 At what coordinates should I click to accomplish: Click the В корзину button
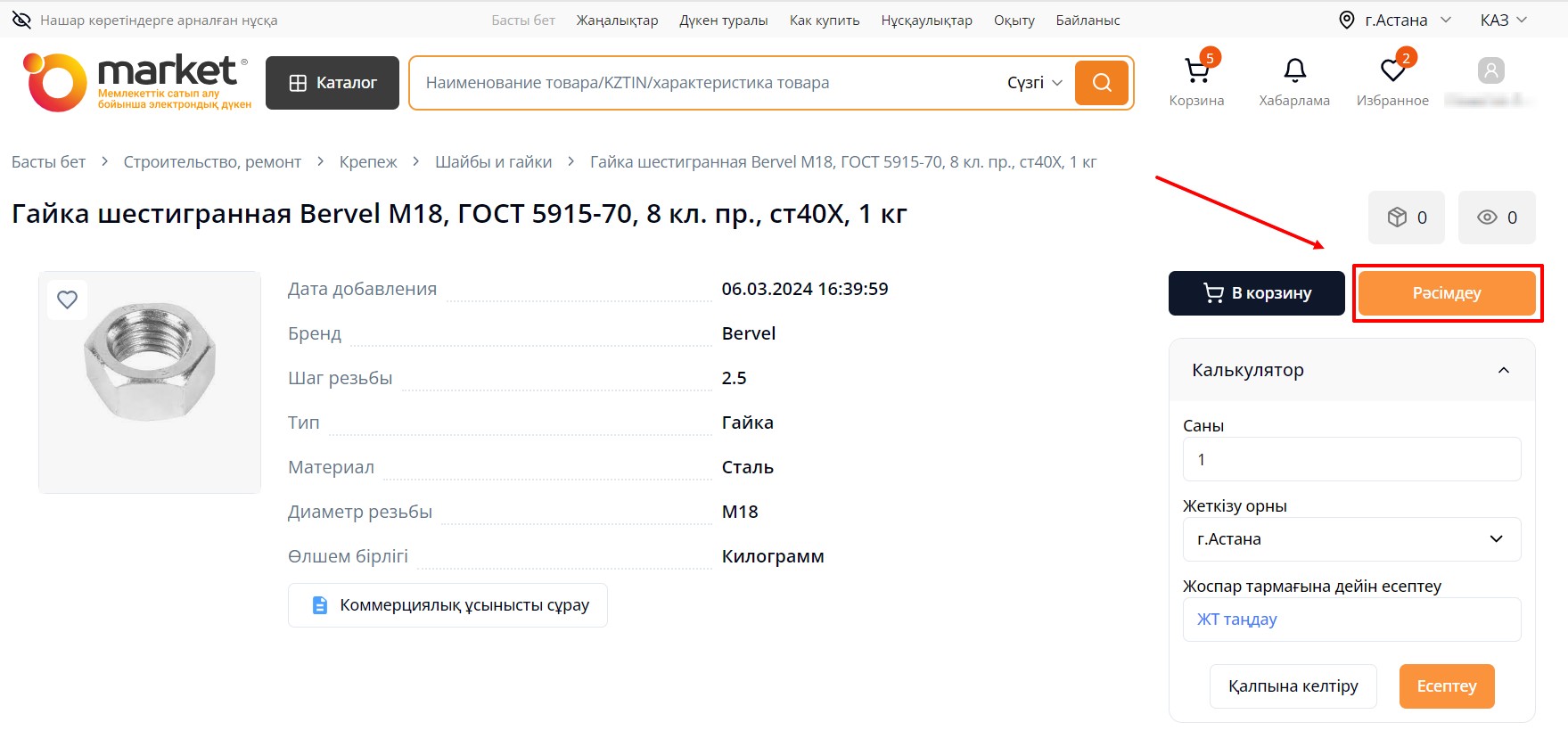pos(1256,293)
